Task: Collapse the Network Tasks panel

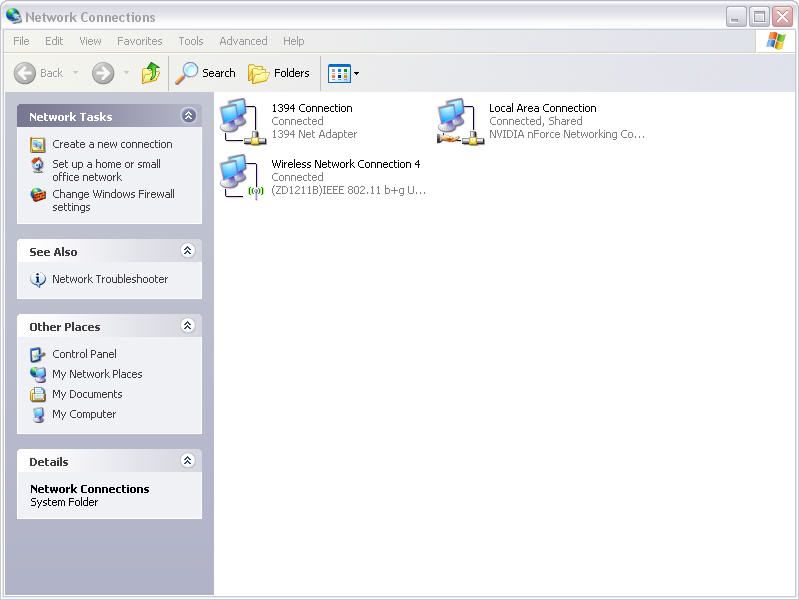Action: click(189, 116)
